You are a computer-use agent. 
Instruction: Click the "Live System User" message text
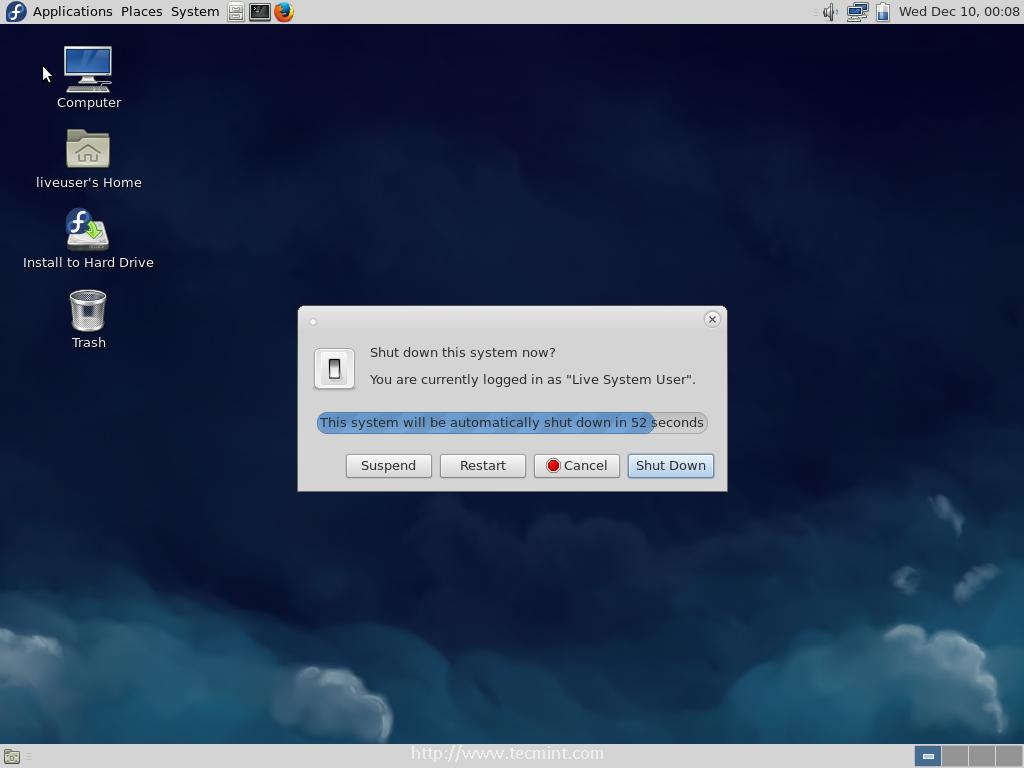coord(532,379)
